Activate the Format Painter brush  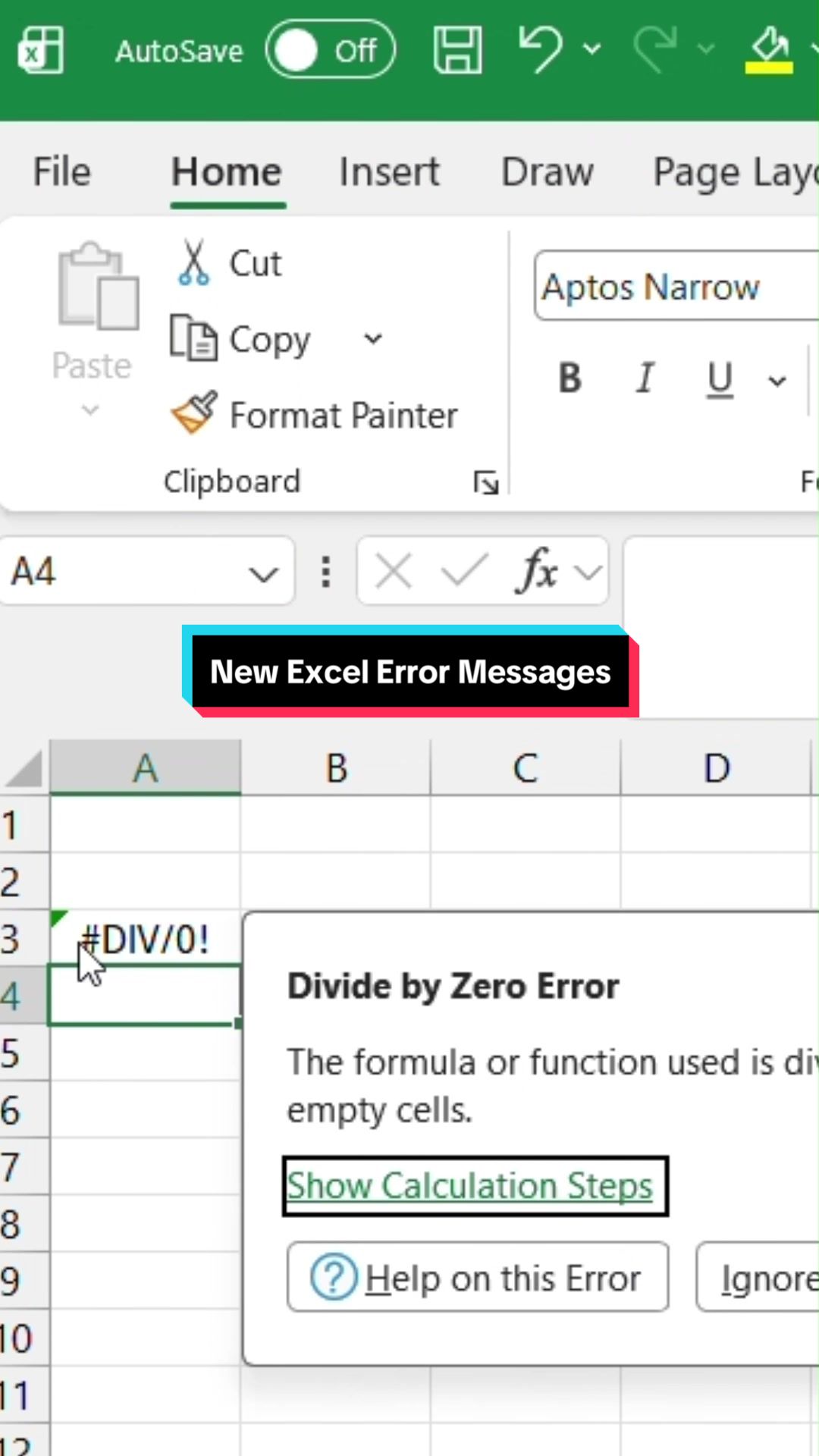315,415
